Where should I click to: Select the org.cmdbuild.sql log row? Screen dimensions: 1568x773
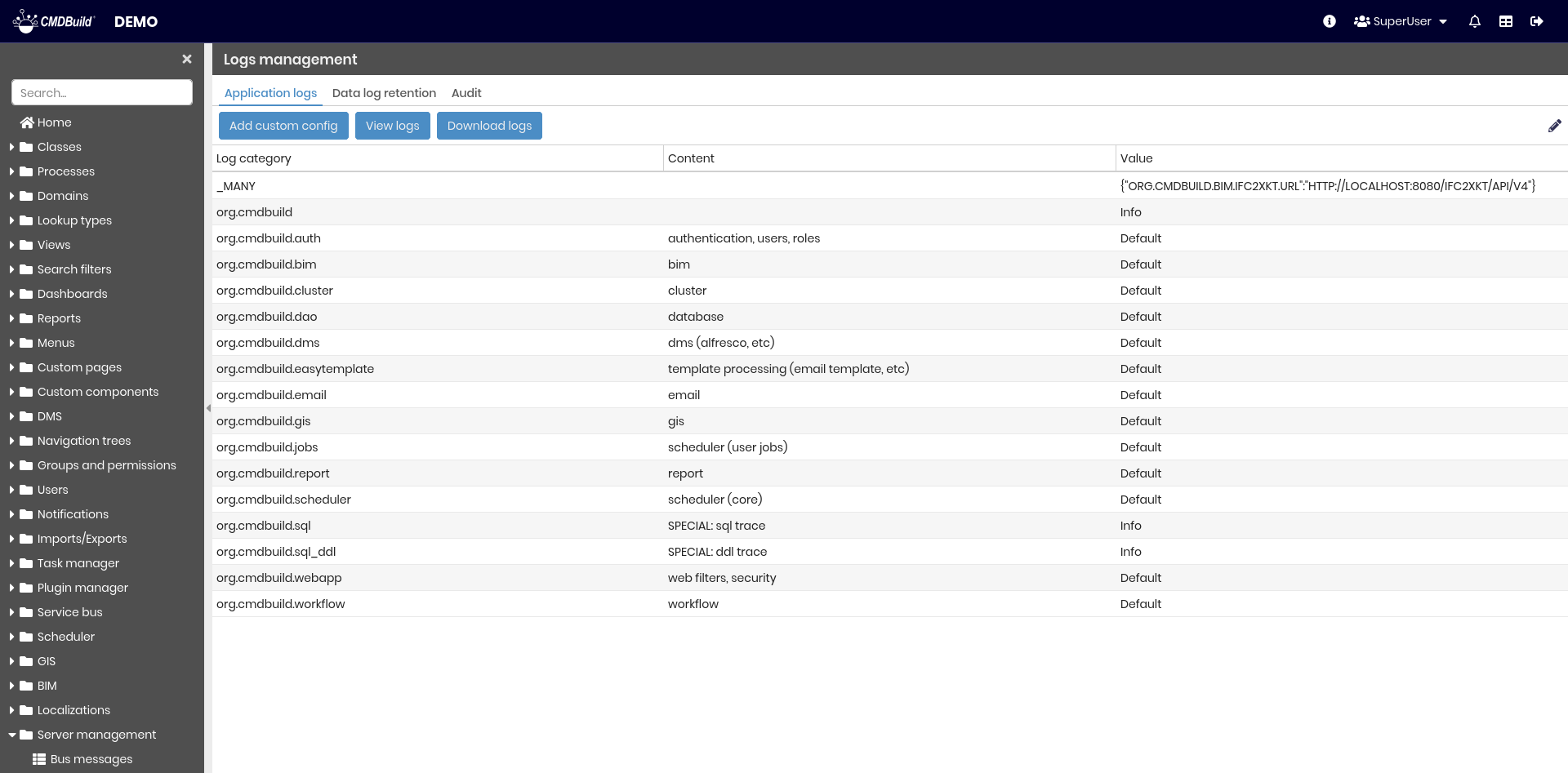264,526
